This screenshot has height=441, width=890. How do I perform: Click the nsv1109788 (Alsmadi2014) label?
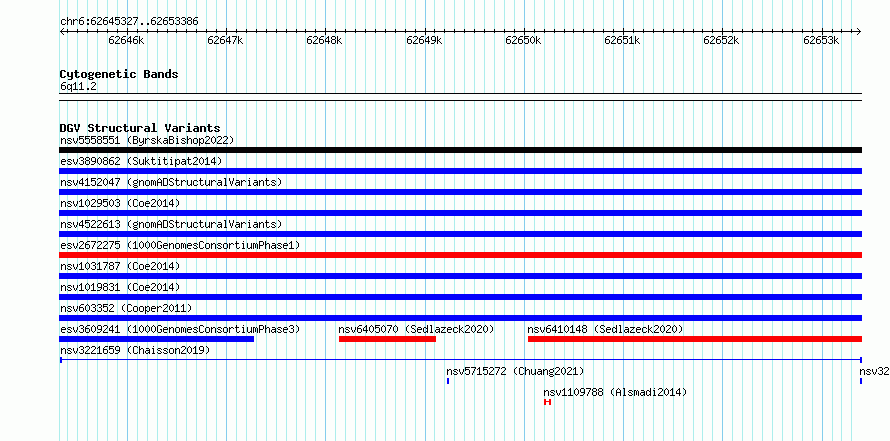(x=615, y=392)
